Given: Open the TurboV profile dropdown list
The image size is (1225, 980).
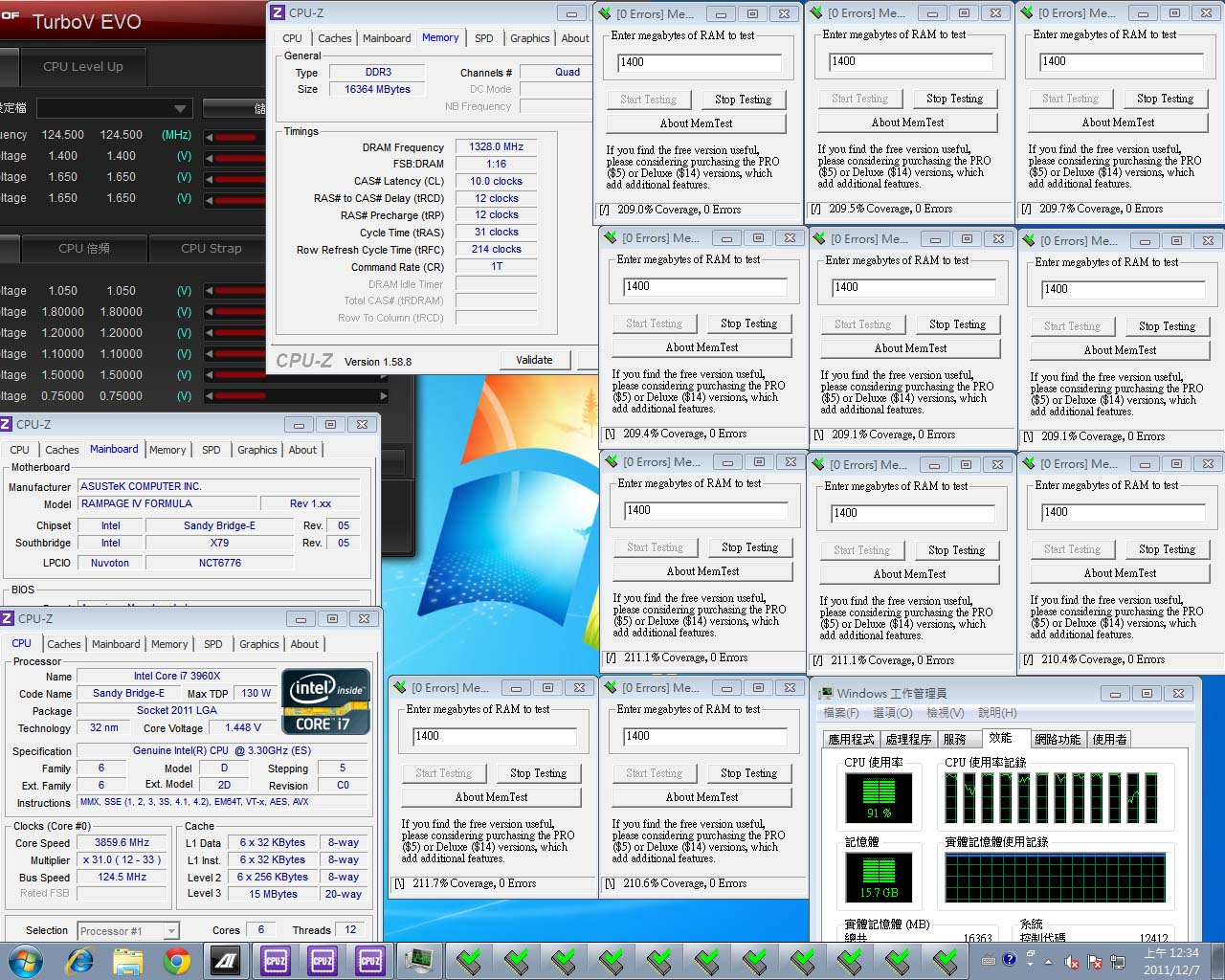Looking at the screenshot, I should coord(113,108).
